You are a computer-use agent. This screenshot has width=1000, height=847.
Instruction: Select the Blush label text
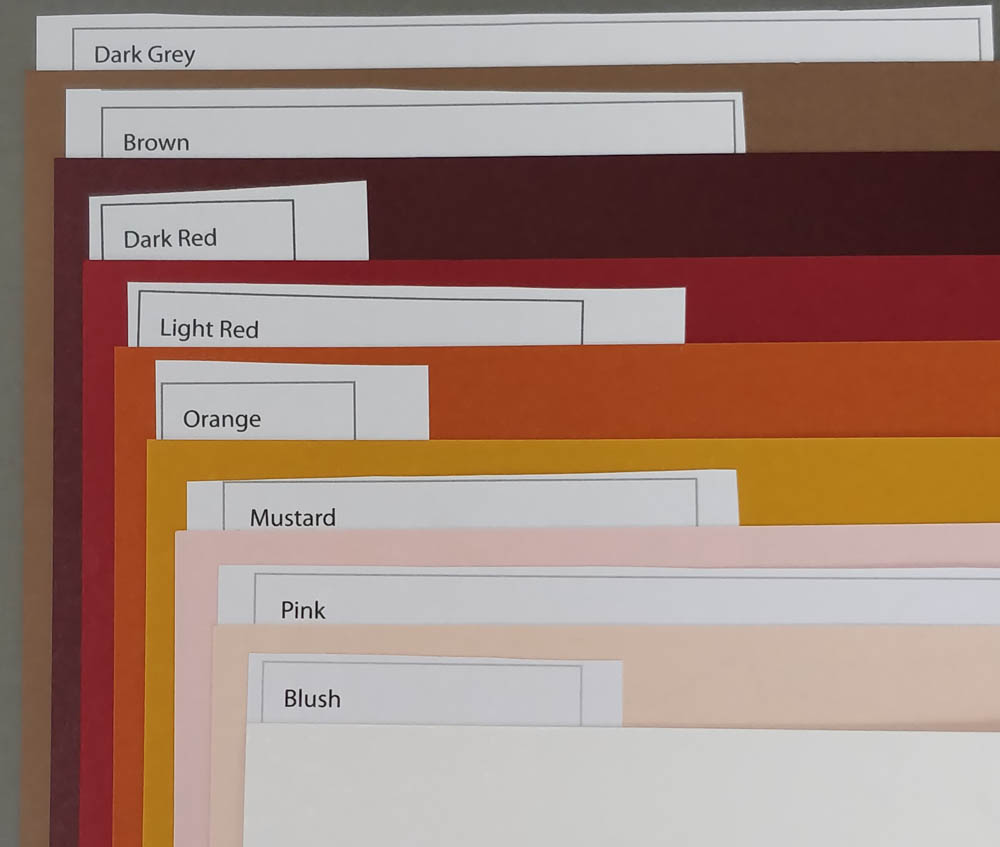[312, 699]
